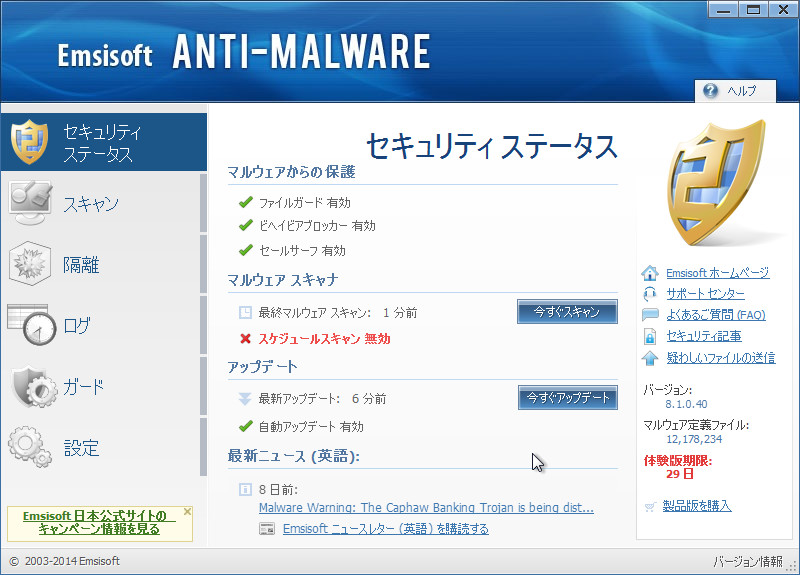This screenshot has width=800, height=575.
Task: Click the green check next to ファイルガード 有効
Action: [x=246, y=202]
